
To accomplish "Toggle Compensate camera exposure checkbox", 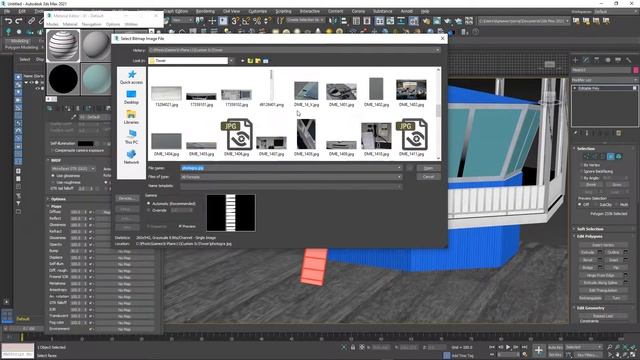I will (77, 150).
